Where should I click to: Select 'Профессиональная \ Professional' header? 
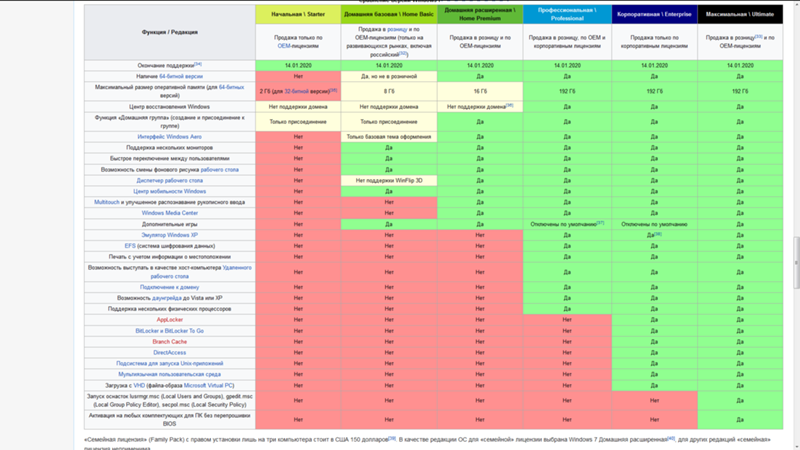[567, 14]
